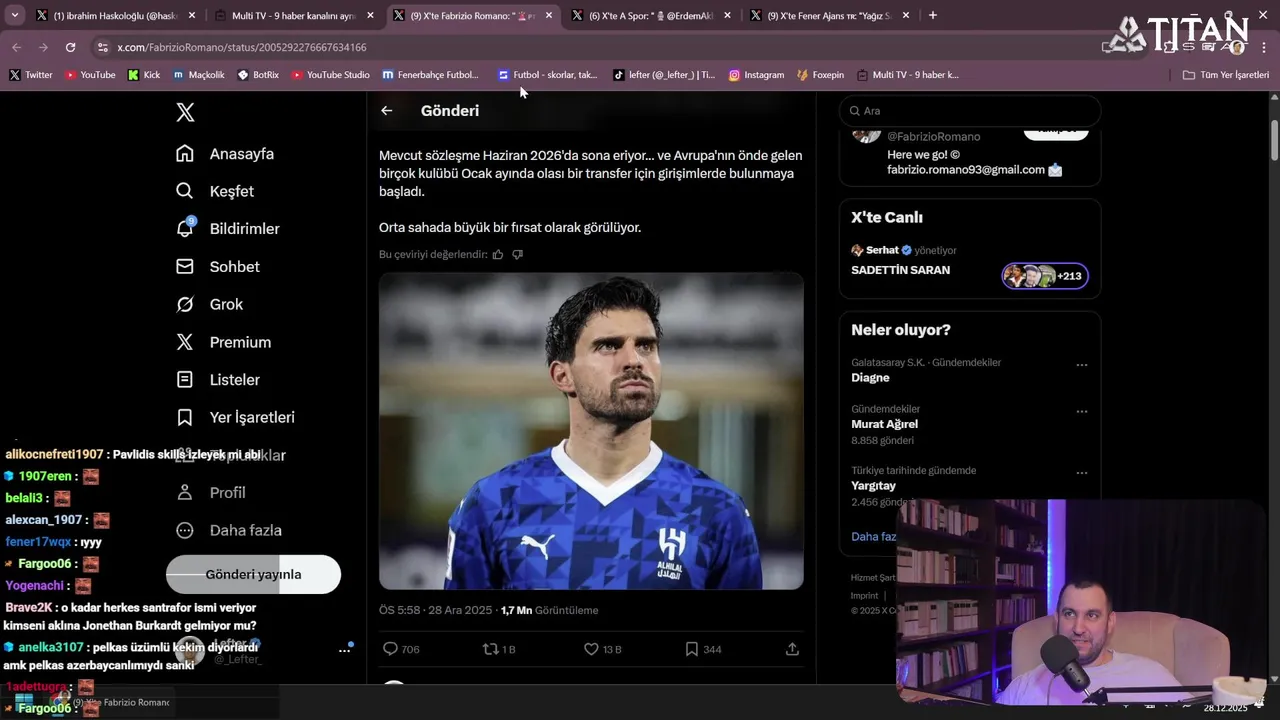Viewport: 1280px width, 720px height.
Task: Click the back arrow beside Gönderi
Action: 387,111
